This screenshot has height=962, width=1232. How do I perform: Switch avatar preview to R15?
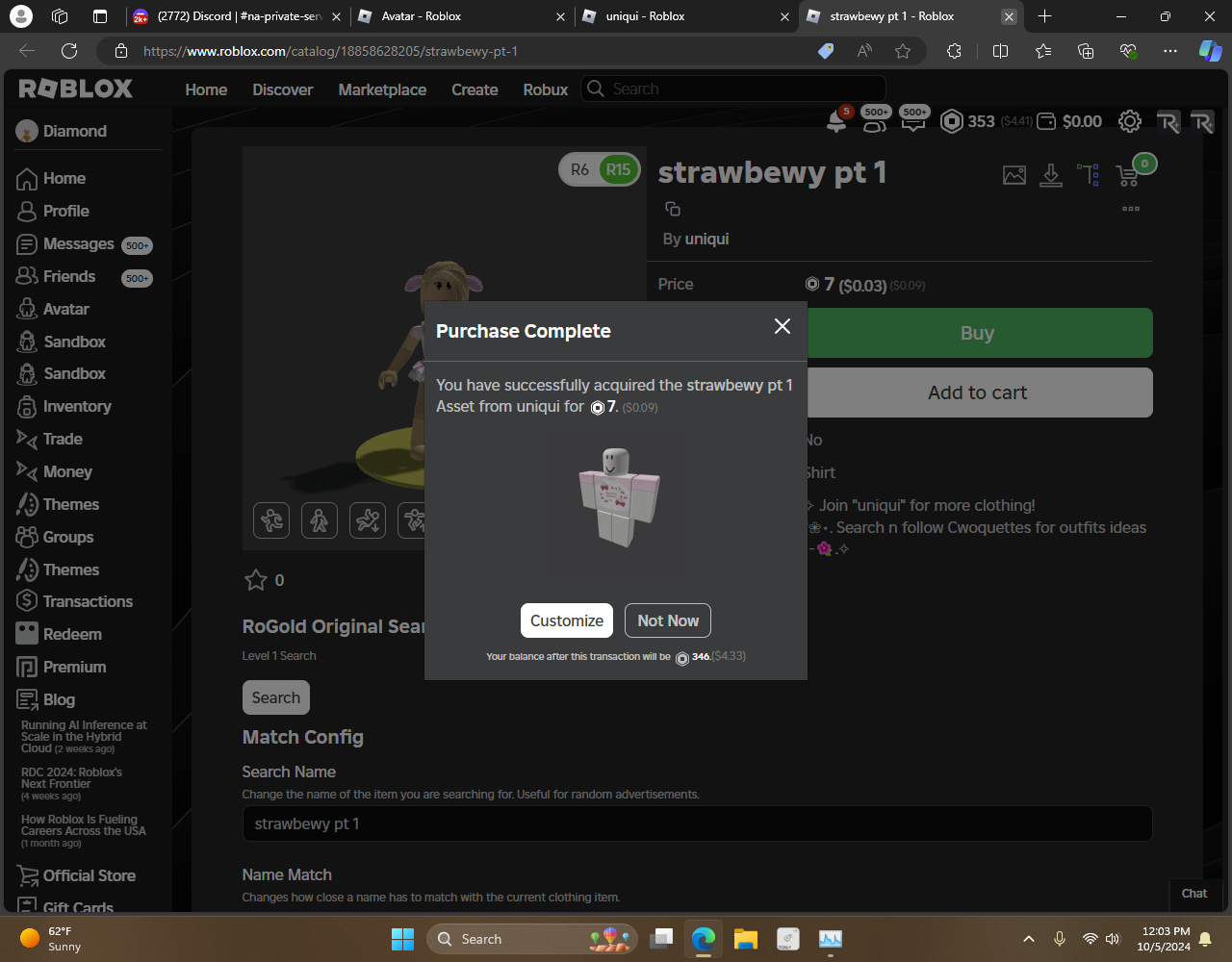[618, 170]
